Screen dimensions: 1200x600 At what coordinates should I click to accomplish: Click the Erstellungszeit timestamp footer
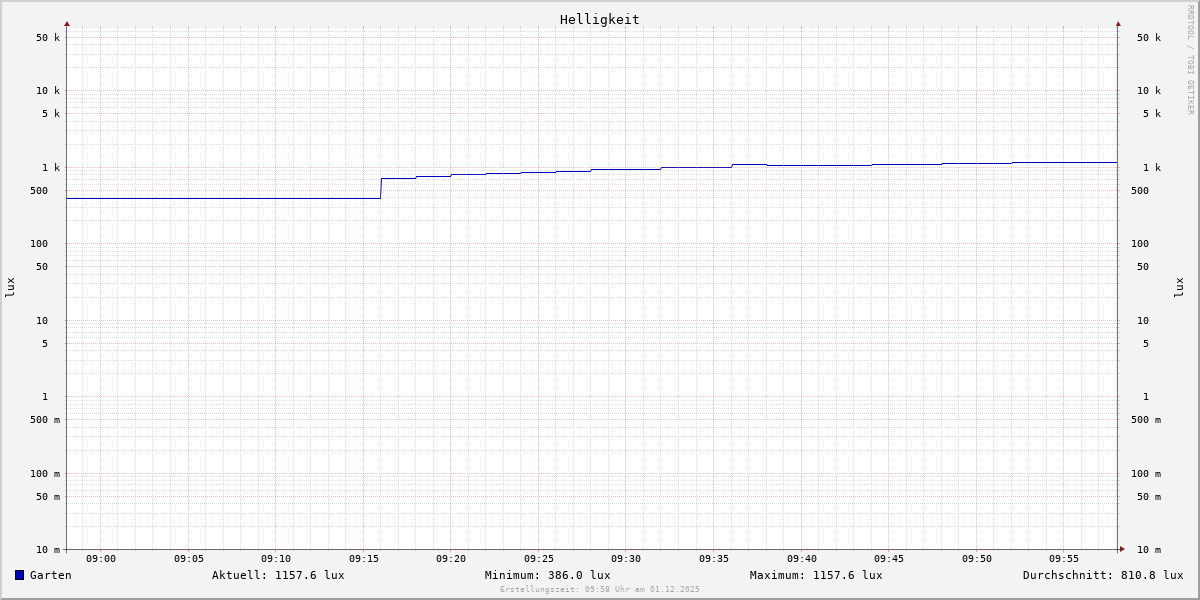pyautogui.click(x=600, y=589)
